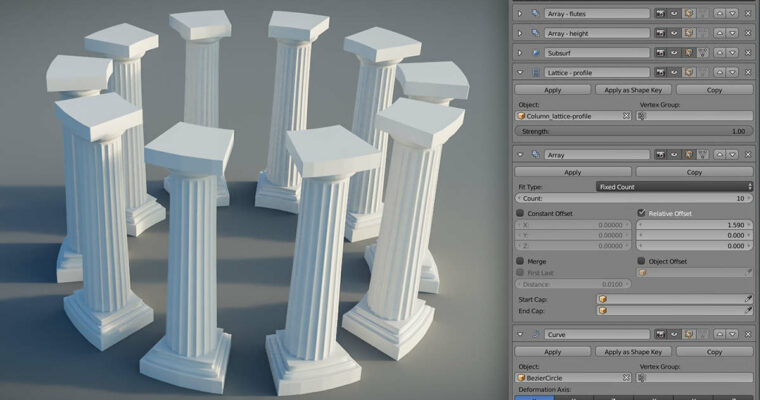Apply Curve modifier as Shape Key
760x400 pixels.
click(633, 352)
